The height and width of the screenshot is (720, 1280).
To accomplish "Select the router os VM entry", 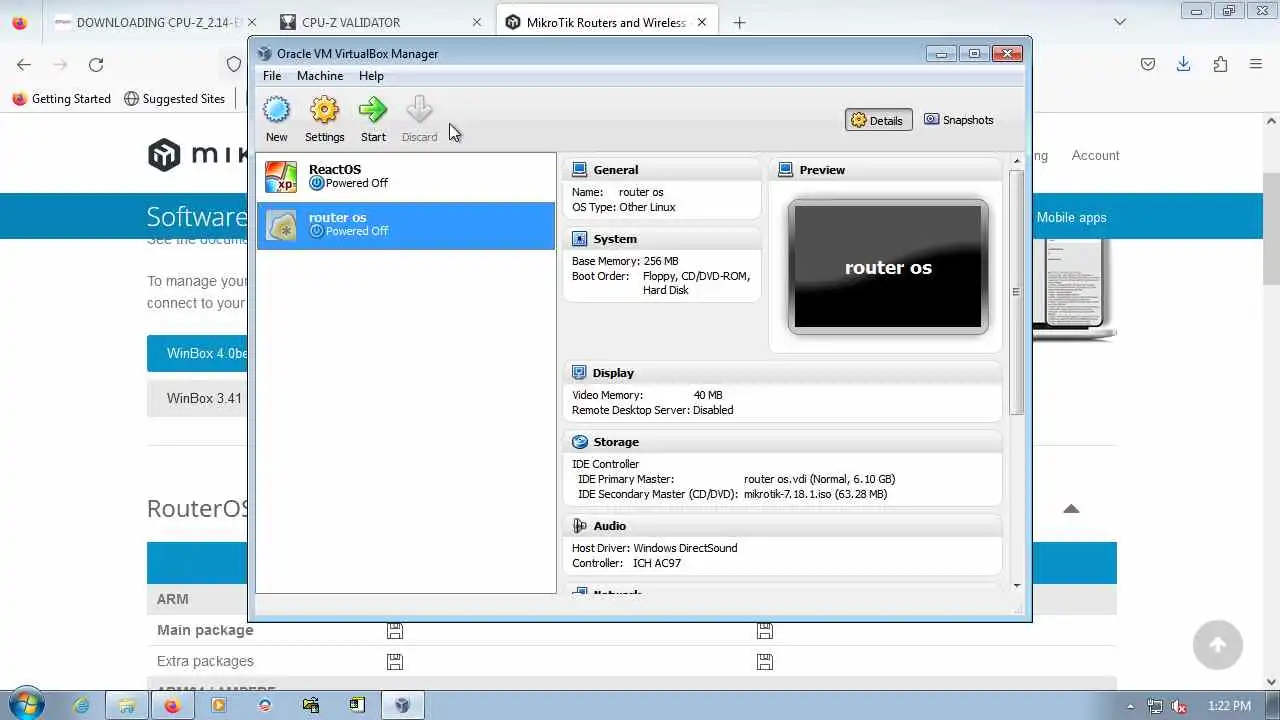I will coord(405,225).
